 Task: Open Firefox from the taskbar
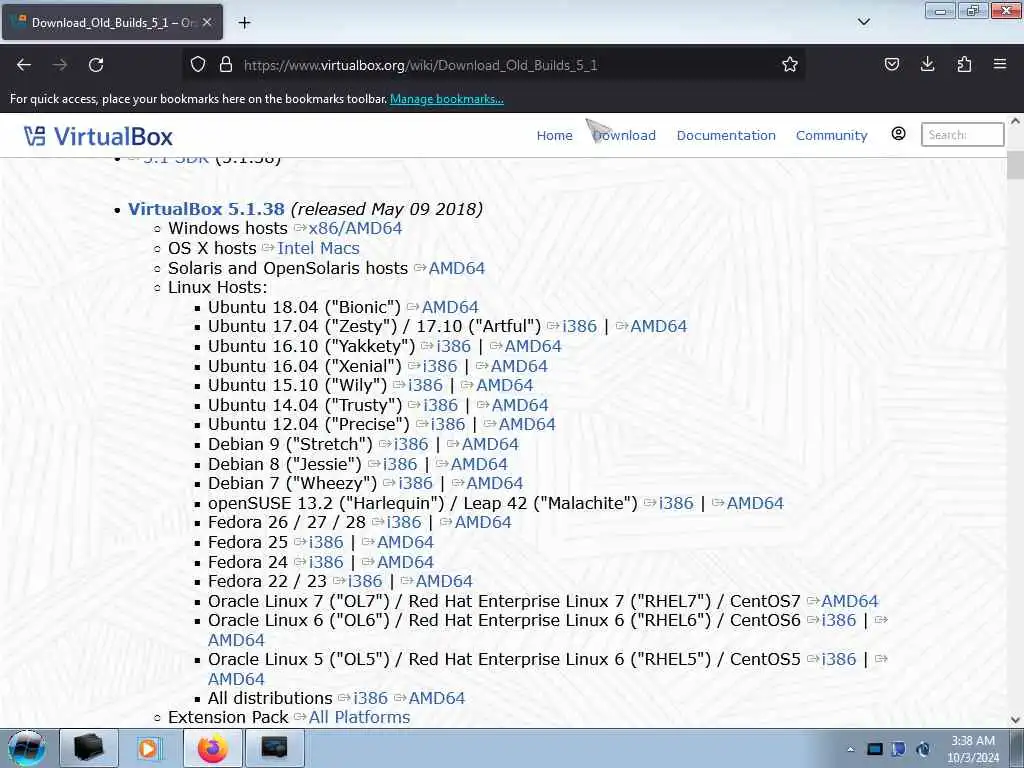pos(213,748)
